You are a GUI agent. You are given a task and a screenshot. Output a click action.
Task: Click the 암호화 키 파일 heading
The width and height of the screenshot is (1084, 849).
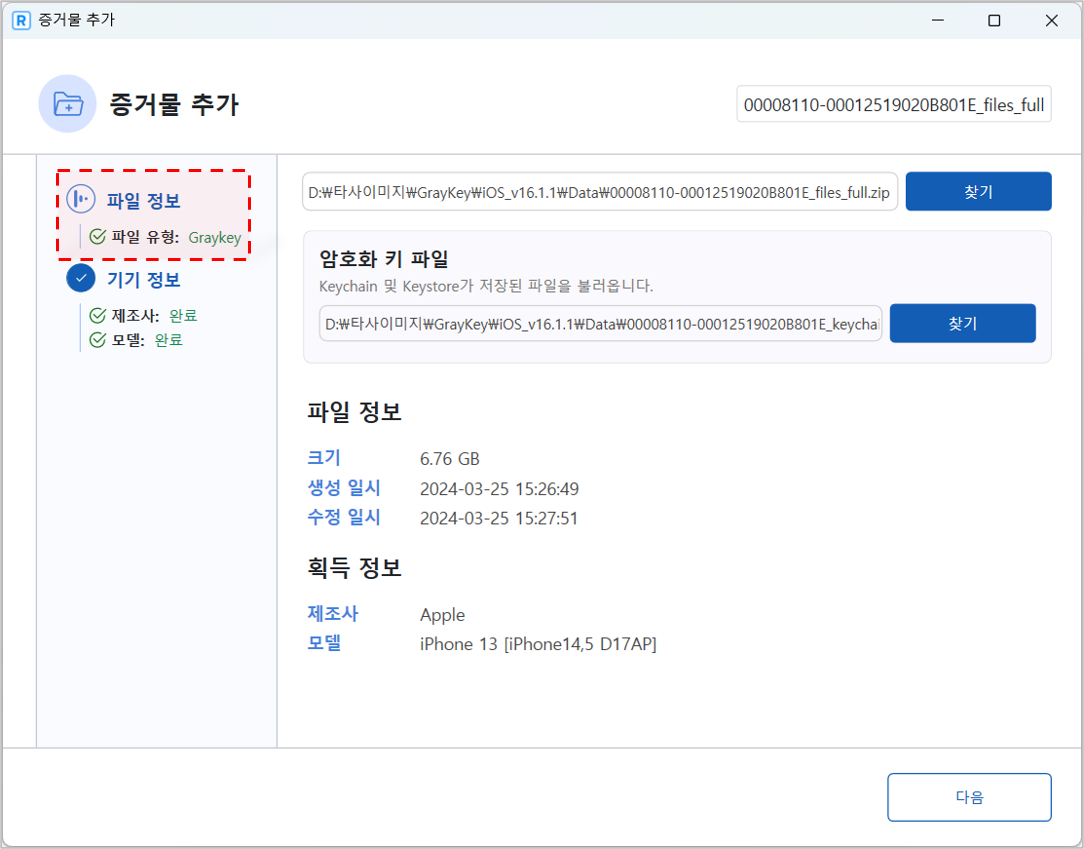click(384, 259)
